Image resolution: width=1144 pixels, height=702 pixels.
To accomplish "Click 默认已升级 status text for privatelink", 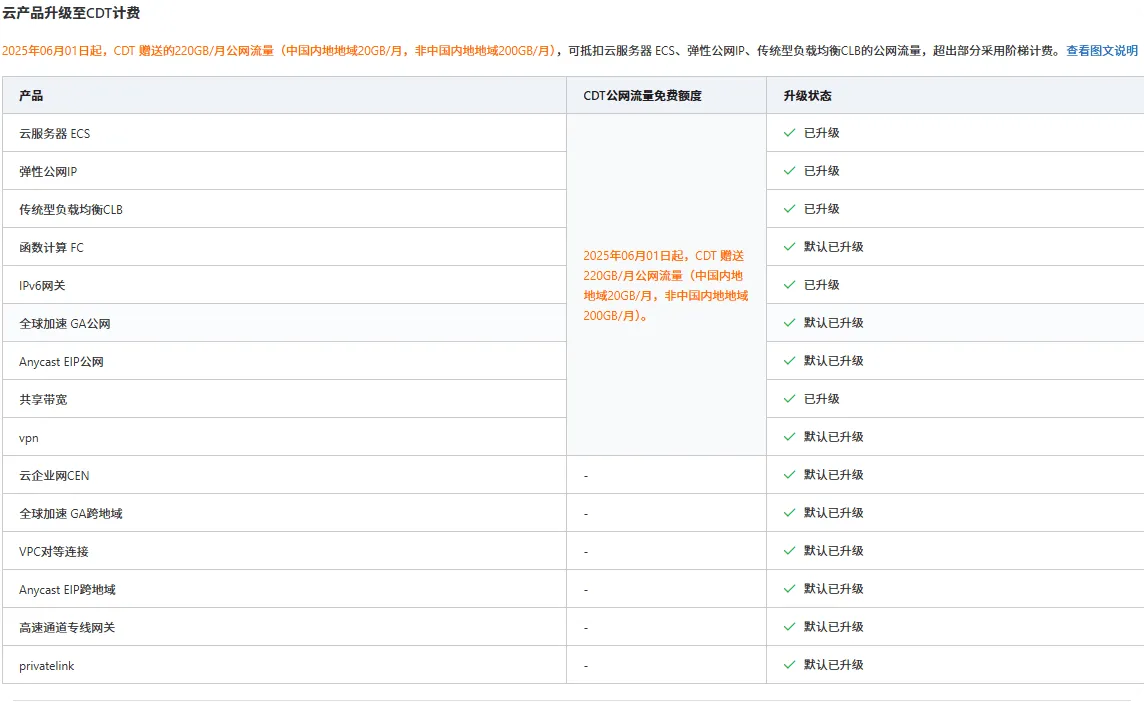I will pyautogui.click(x=833, y=664).
